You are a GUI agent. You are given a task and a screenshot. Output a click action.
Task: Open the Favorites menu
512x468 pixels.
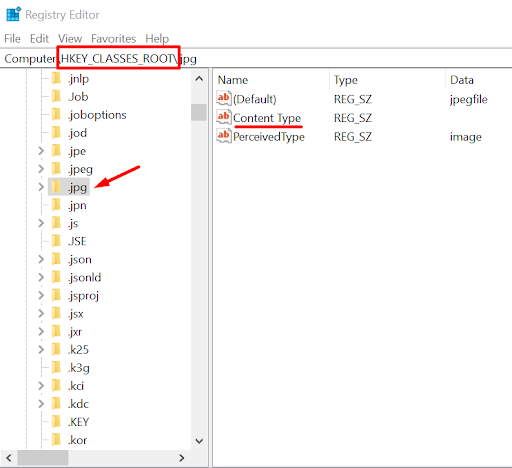tap(114, 39)
